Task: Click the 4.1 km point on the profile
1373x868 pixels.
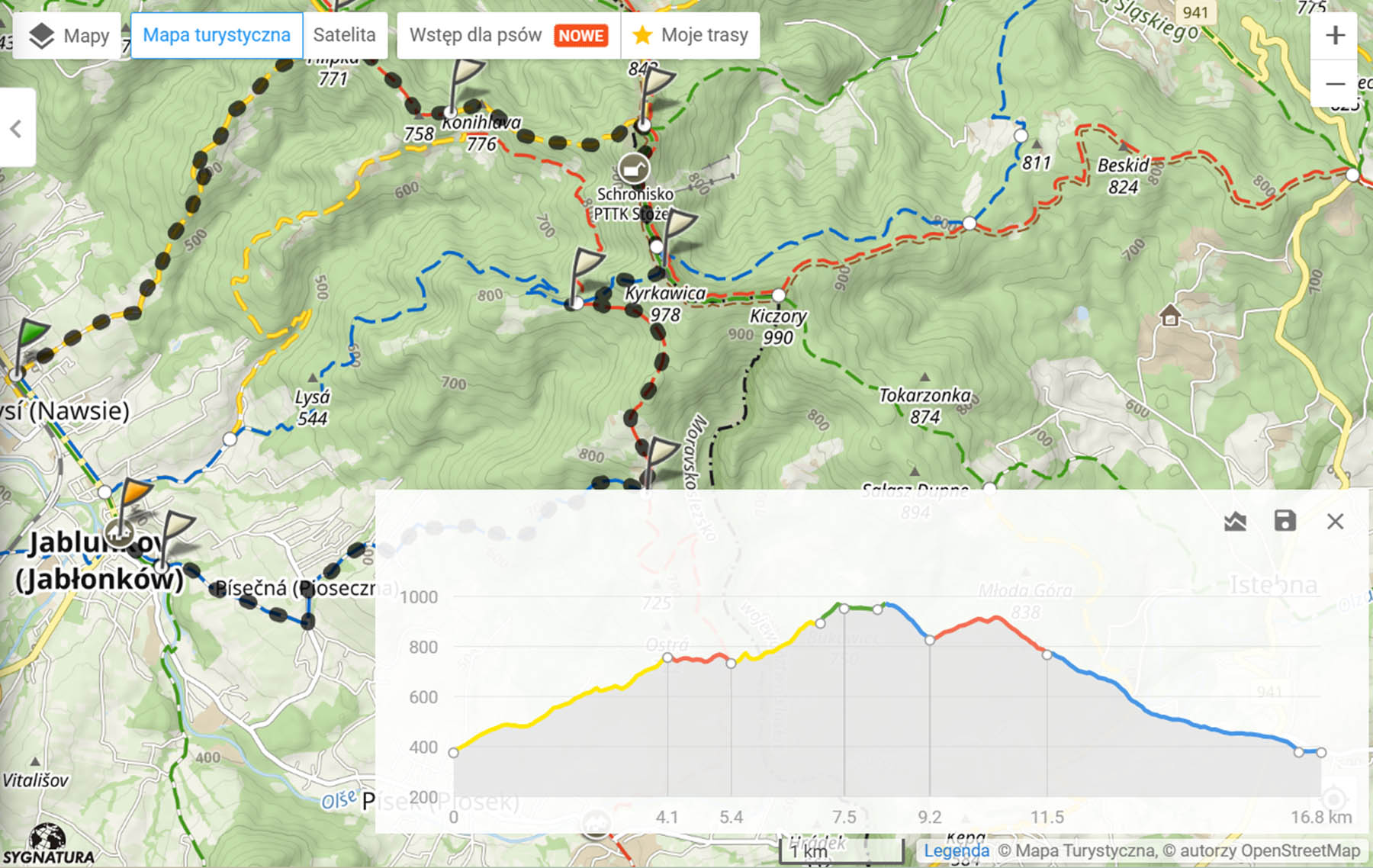Action: (667, 657)
